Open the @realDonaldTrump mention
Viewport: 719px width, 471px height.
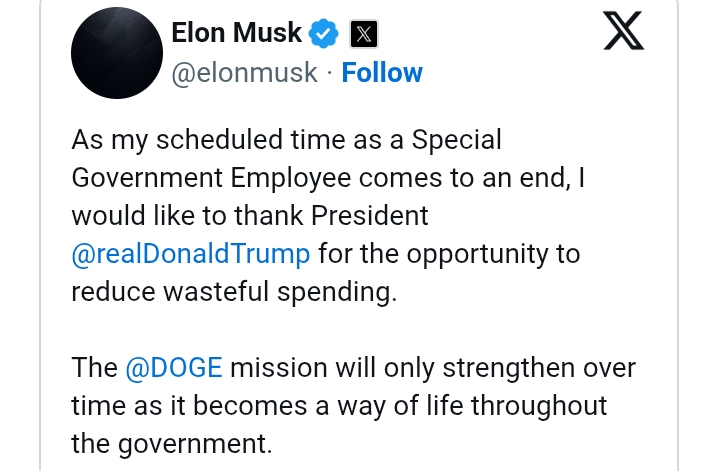click(x=191, y=253)
